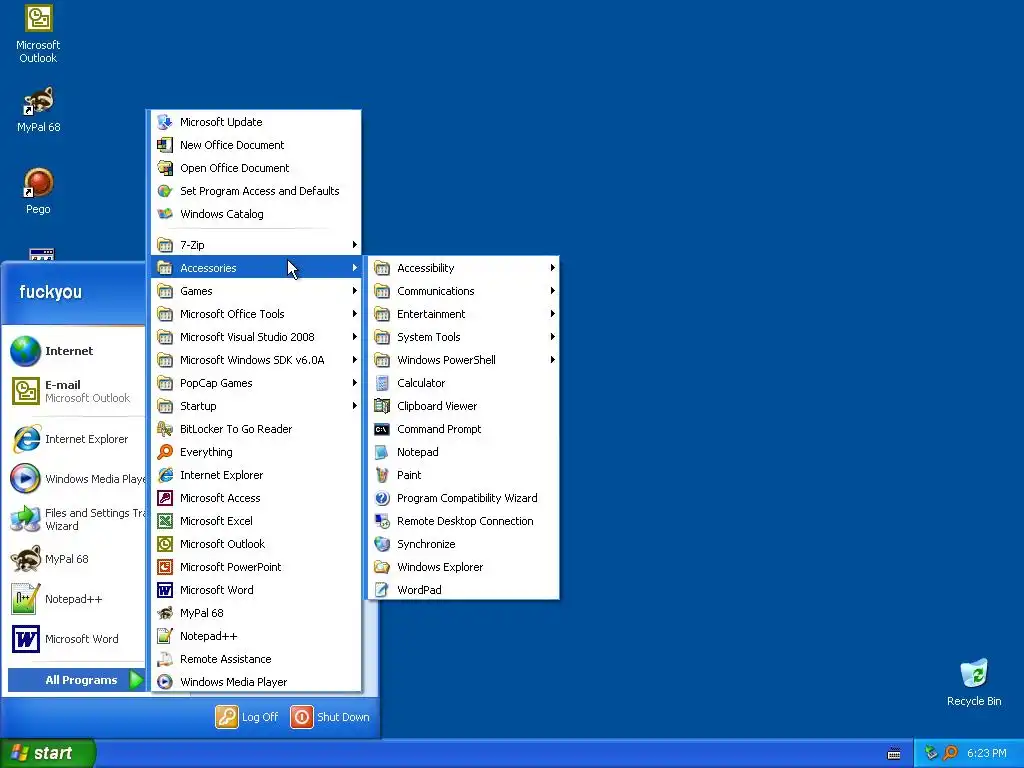Open the Windows Explorer icon in Accessories

point(382,567)
